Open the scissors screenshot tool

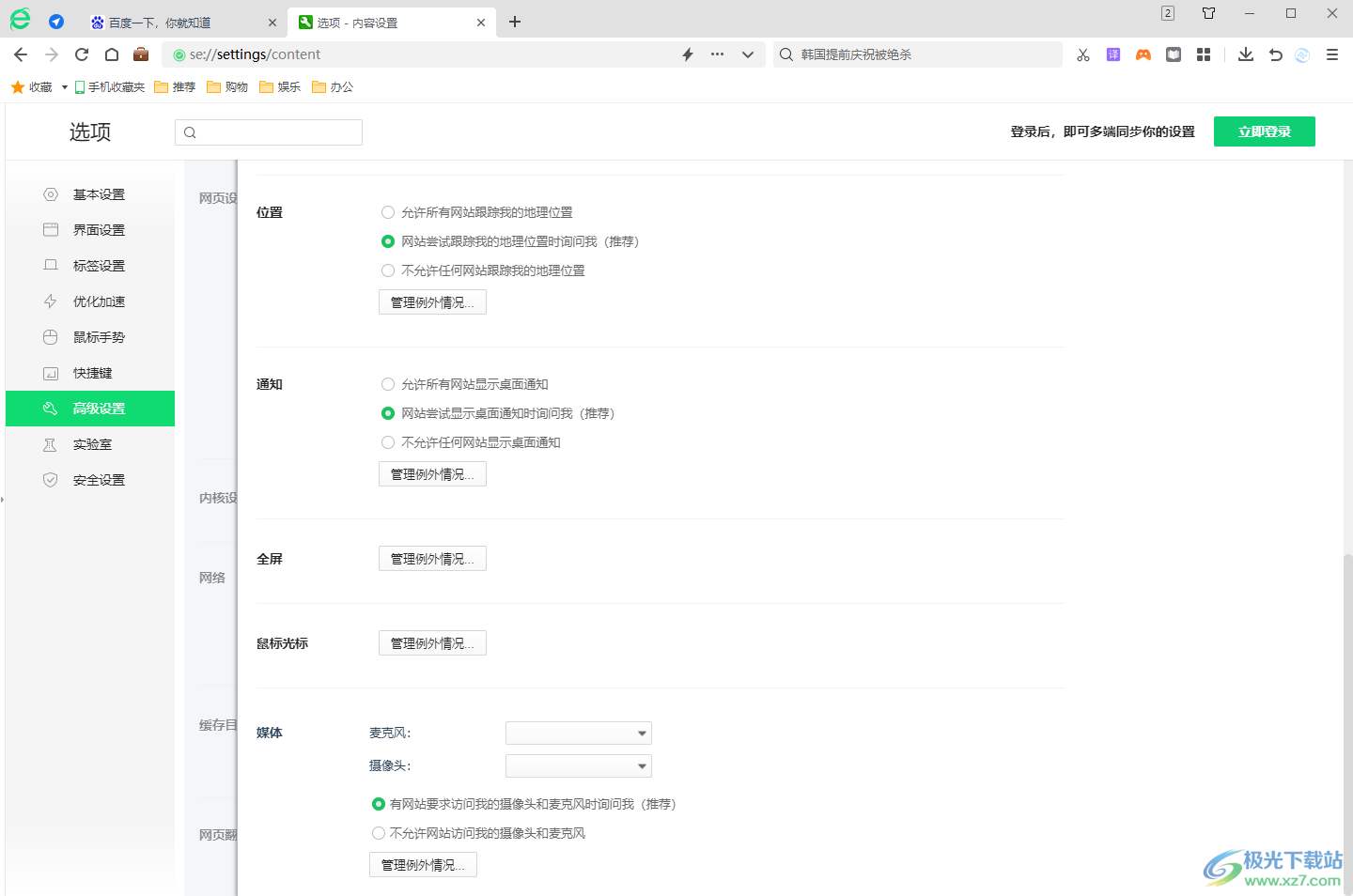(1083, 54)
